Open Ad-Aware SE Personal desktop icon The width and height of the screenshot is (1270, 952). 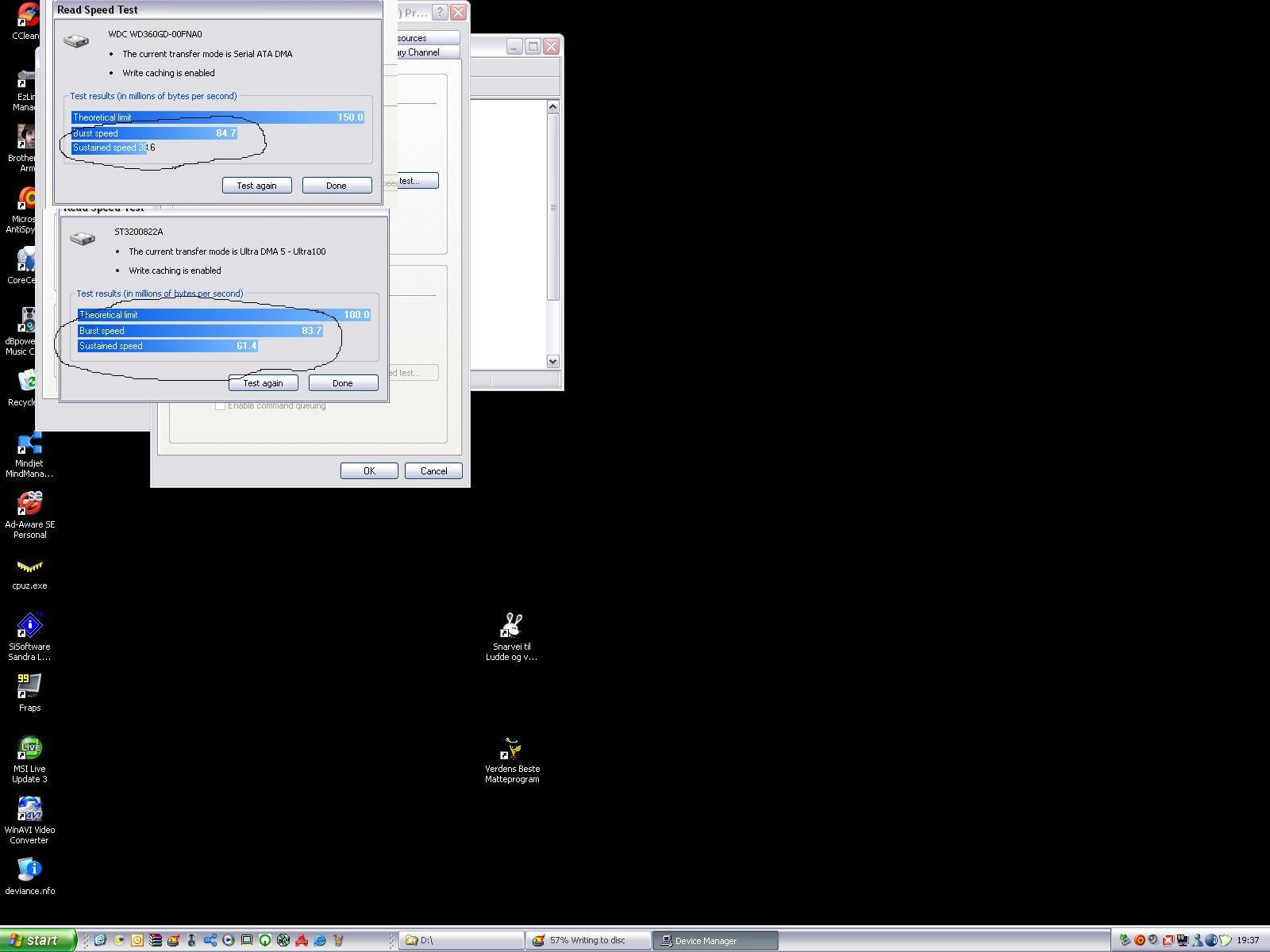(29, 514)
